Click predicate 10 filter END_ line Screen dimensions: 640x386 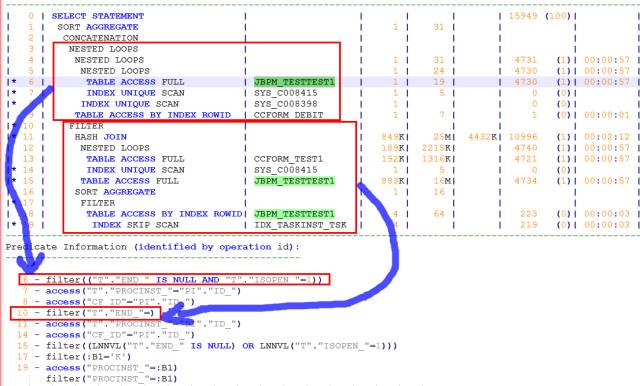86,313
